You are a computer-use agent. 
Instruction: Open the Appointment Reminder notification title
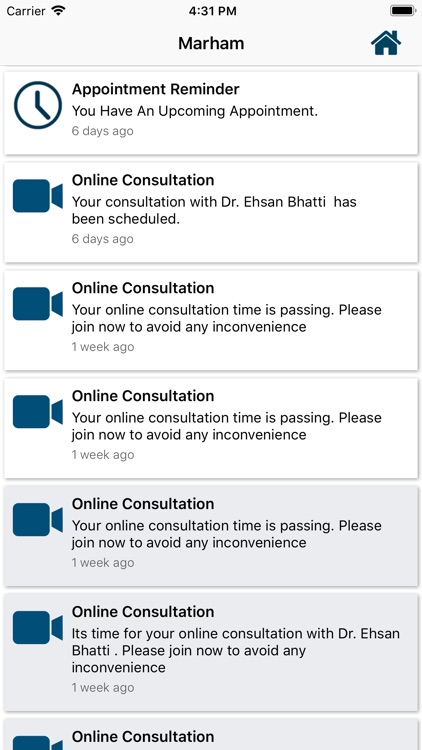point(155,89)
